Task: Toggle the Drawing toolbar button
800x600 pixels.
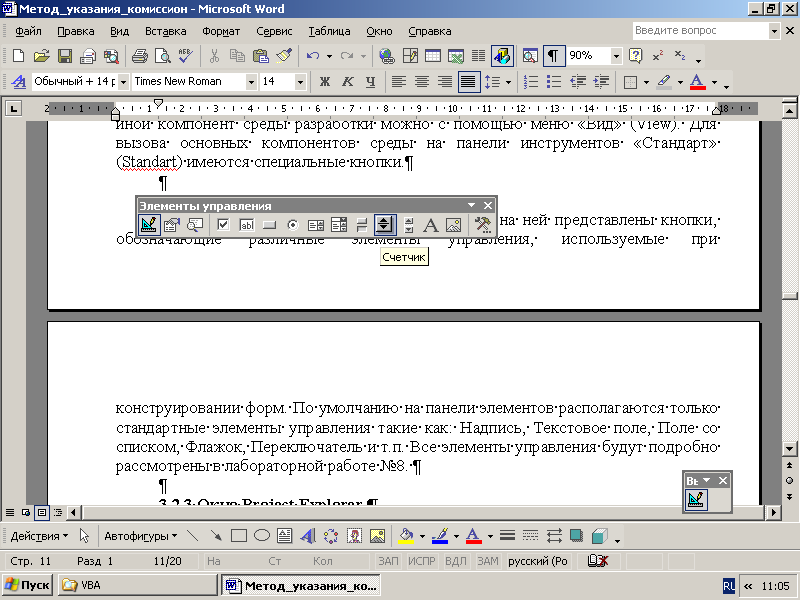Action: [502, 56]
